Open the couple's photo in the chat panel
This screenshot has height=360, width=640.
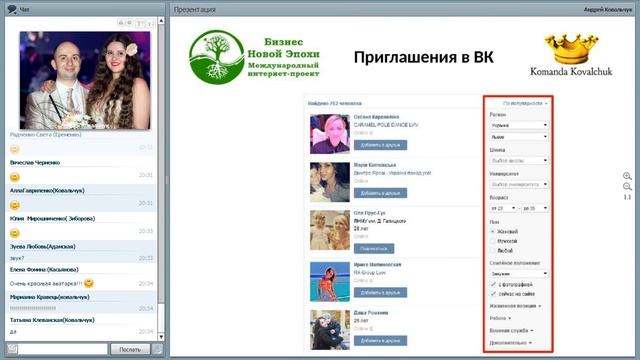point(85,80)
